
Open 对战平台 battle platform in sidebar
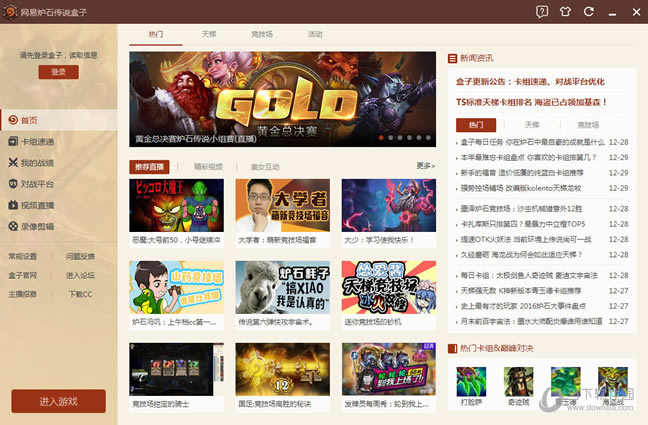click(37, 184)
